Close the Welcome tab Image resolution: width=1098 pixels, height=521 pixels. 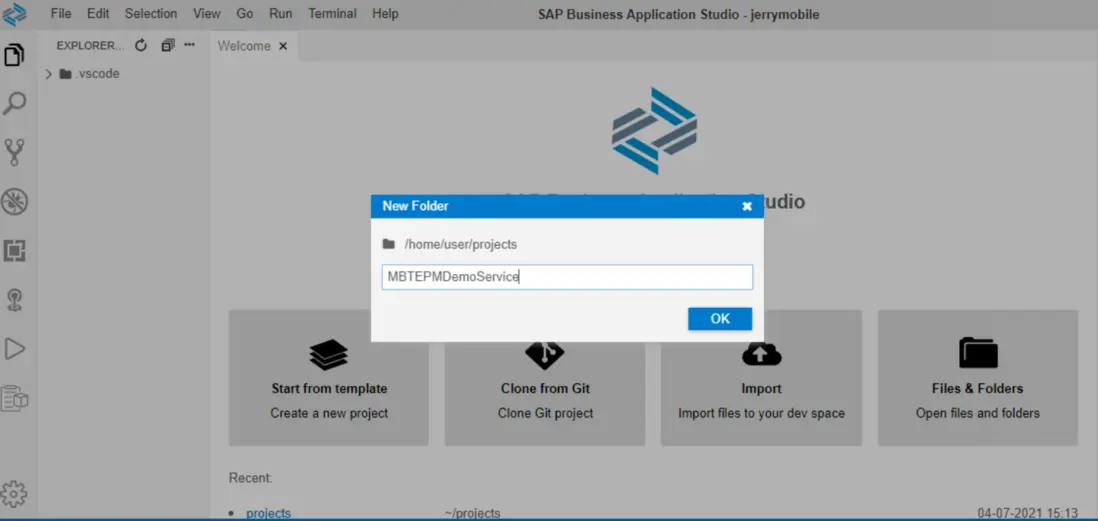[x=283, y=46]
